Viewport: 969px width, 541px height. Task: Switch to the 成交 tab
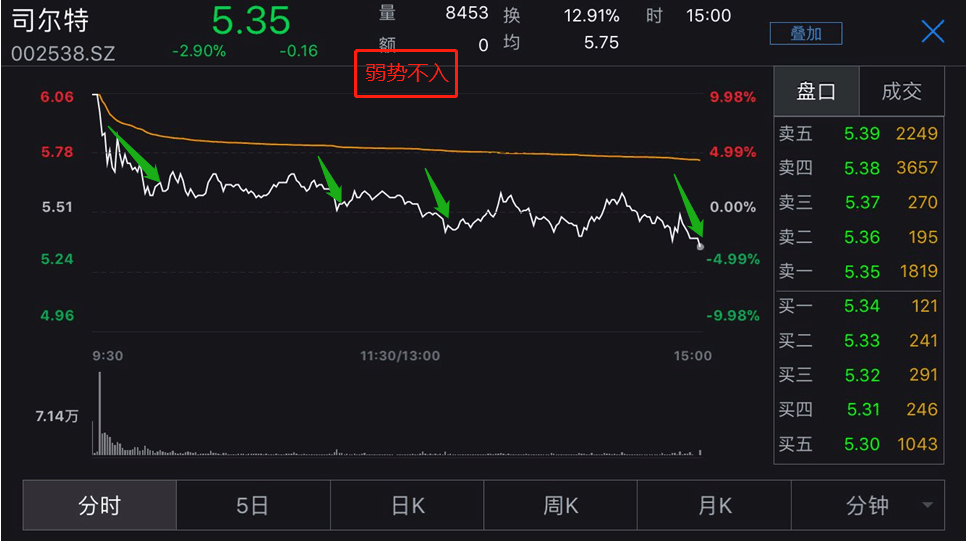point(902,92)
